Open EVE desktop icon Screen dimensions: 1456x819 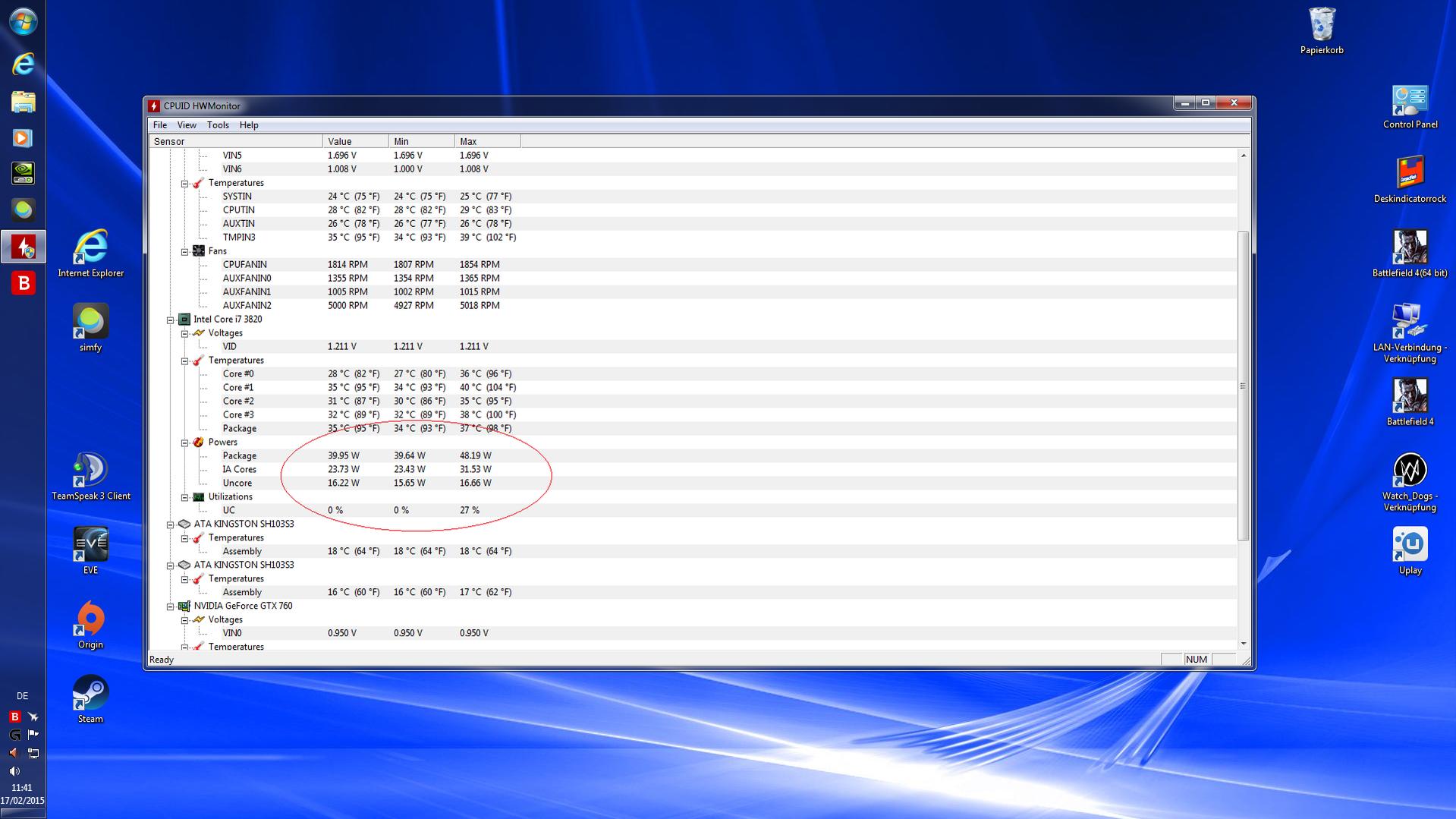pos(90,551)
